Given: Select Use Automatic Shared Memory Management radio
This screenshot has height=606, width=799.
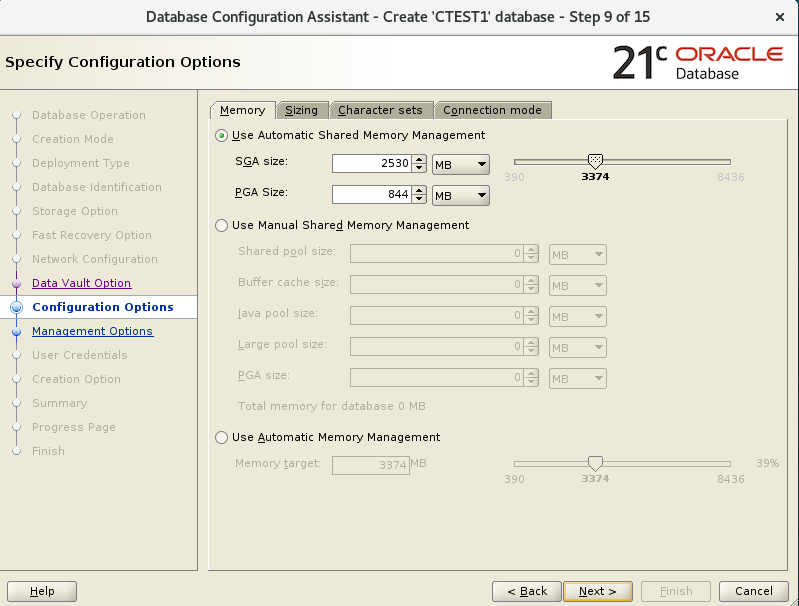Looking at the screenshot, I should pyautogui.click(x=222, y=136).
